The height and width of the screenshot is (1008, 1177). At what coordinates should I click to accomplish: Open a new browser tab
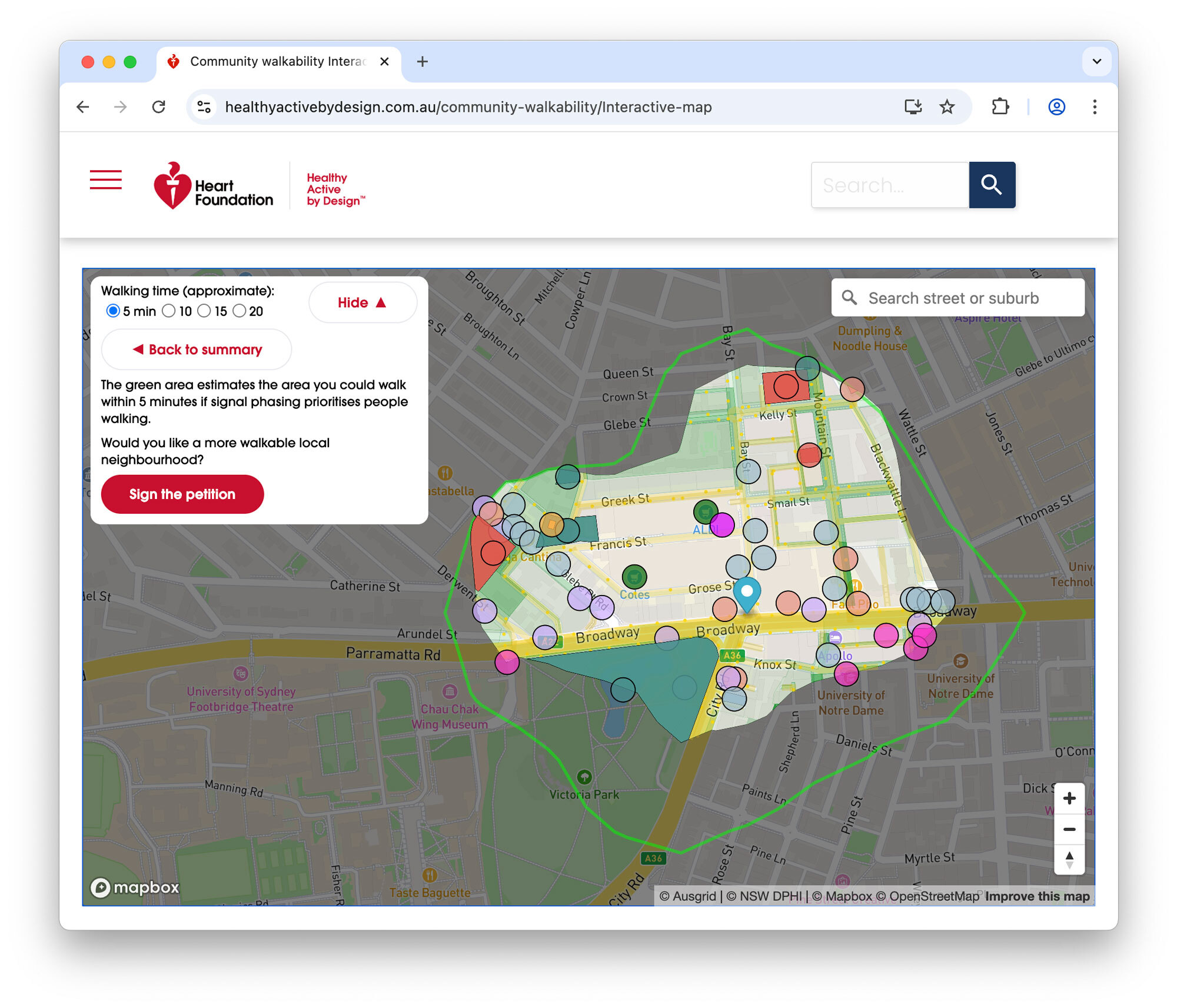[x=422, y=61]
